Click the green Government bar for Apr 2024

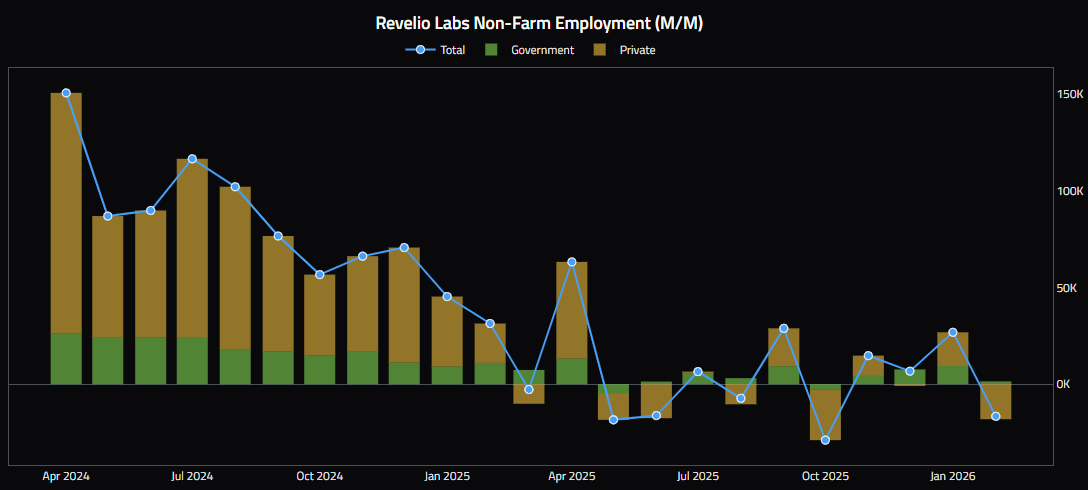pyautogui.click(x=66, y=359)
